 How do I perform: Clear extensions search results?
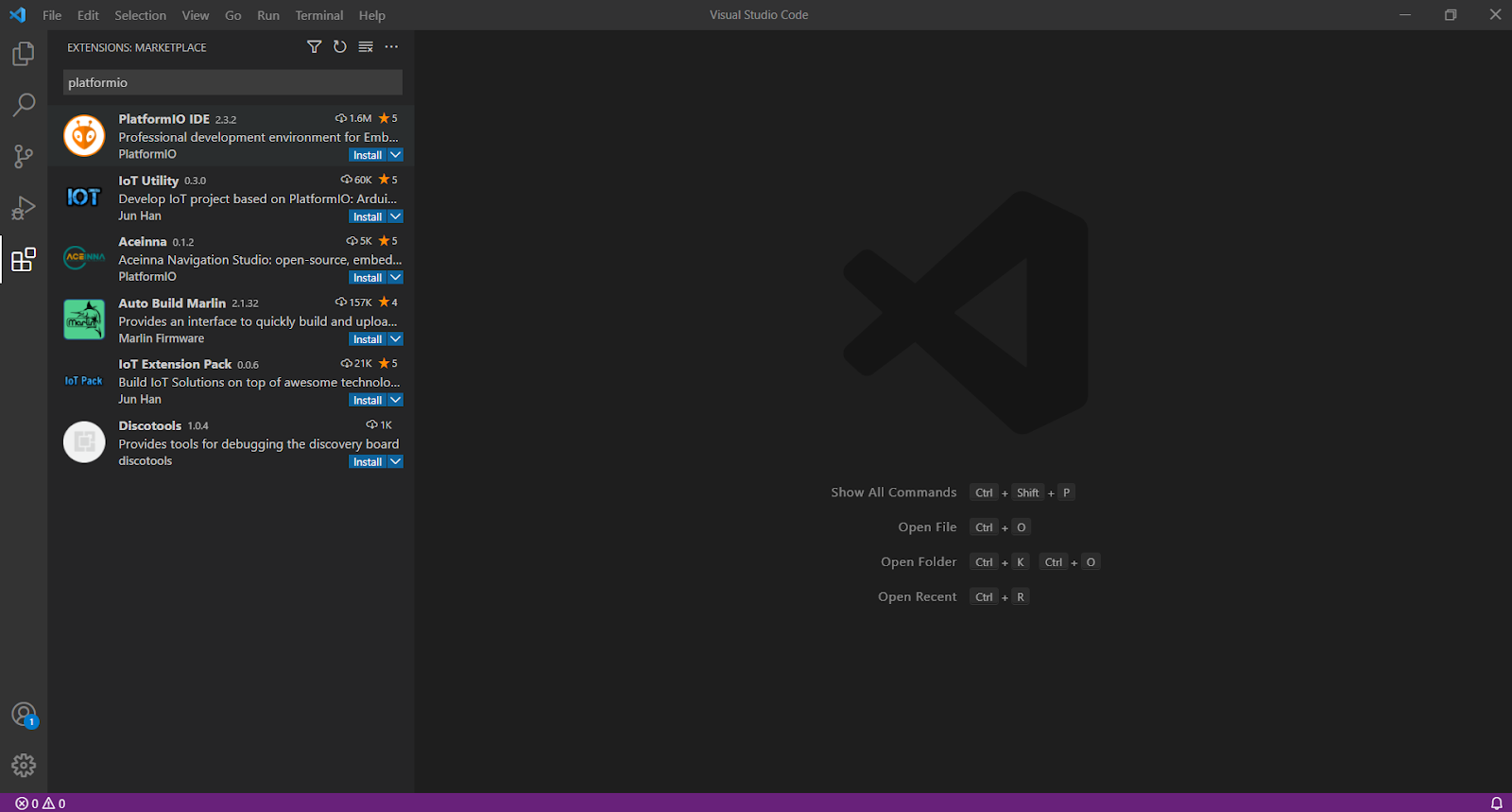coord(366,46)
